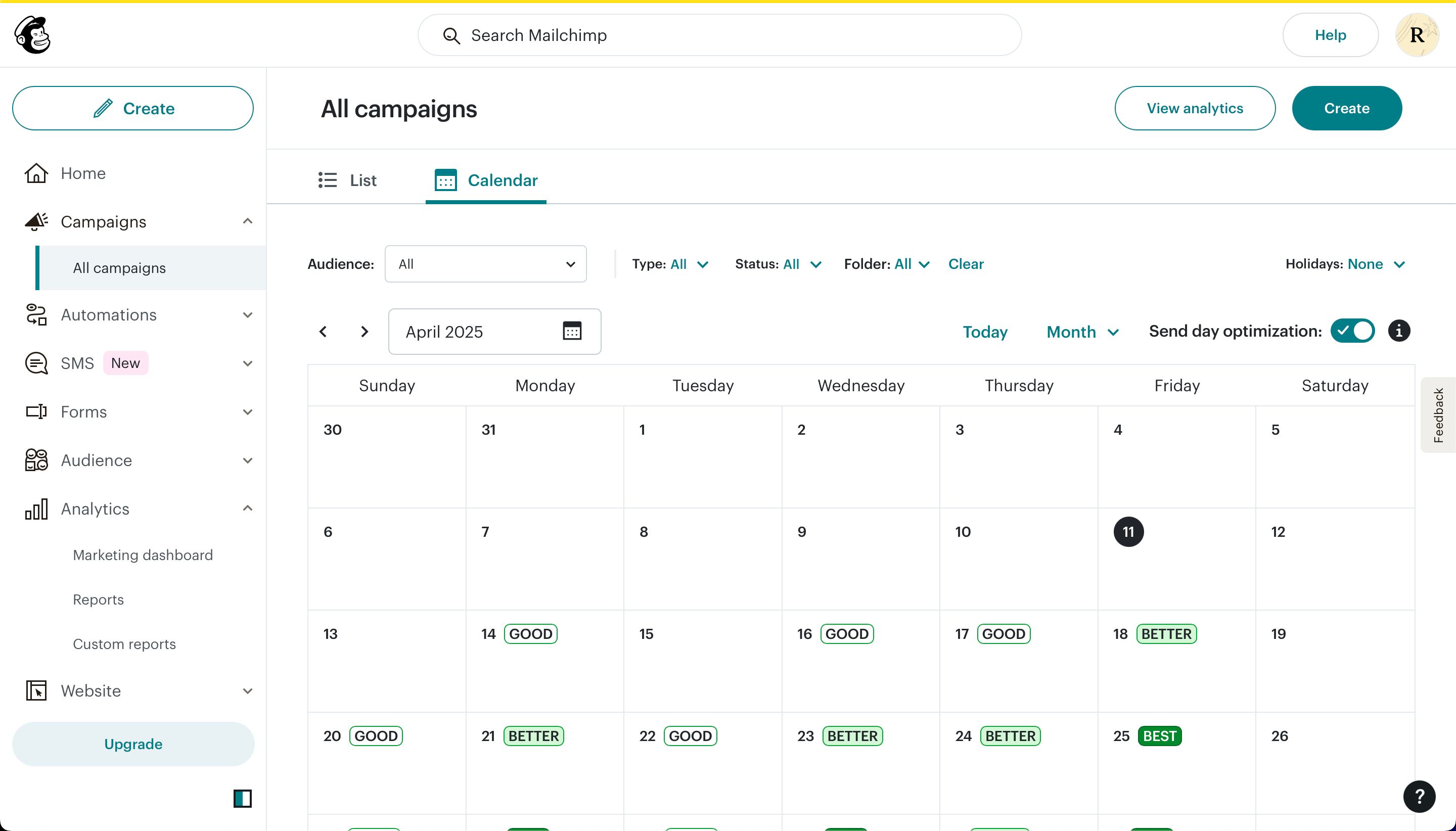Collapse the sidebar using the panel icon
The width and height of the screenshot is (1456, 831).
tap(243, 798)
